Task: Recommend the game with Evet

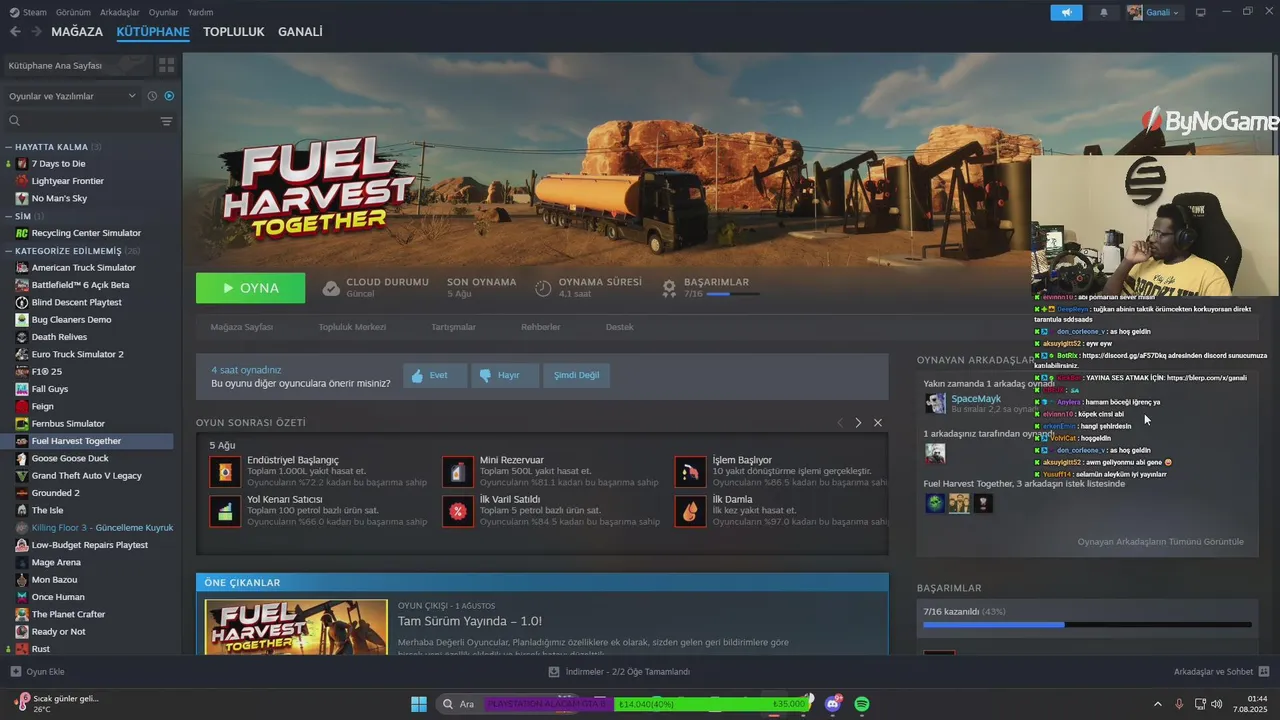Action: (x=435, y=375)
